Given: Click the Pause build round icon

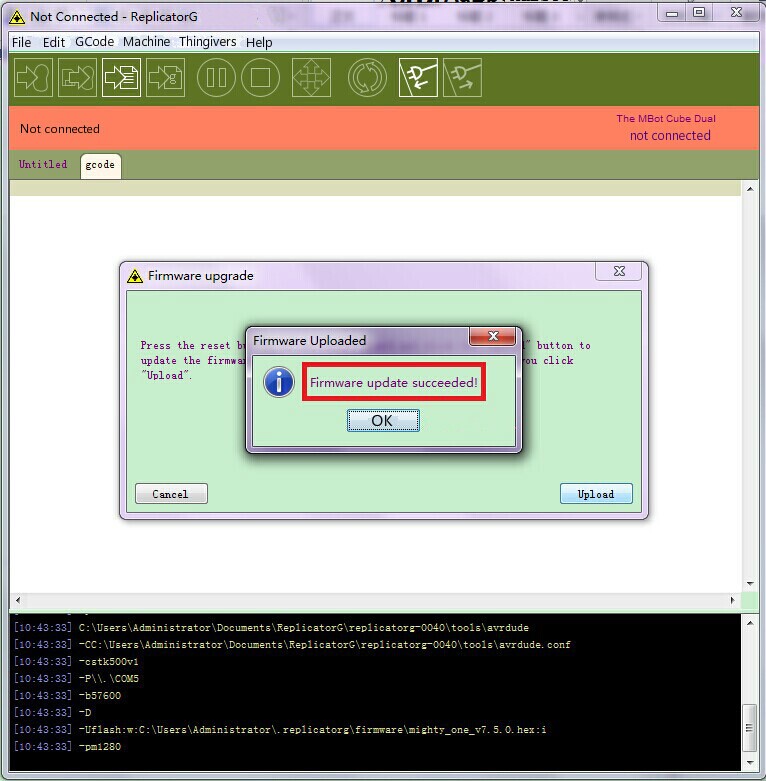Looking at the screenshot, I should pyautogui.click(x=216, y=77).
